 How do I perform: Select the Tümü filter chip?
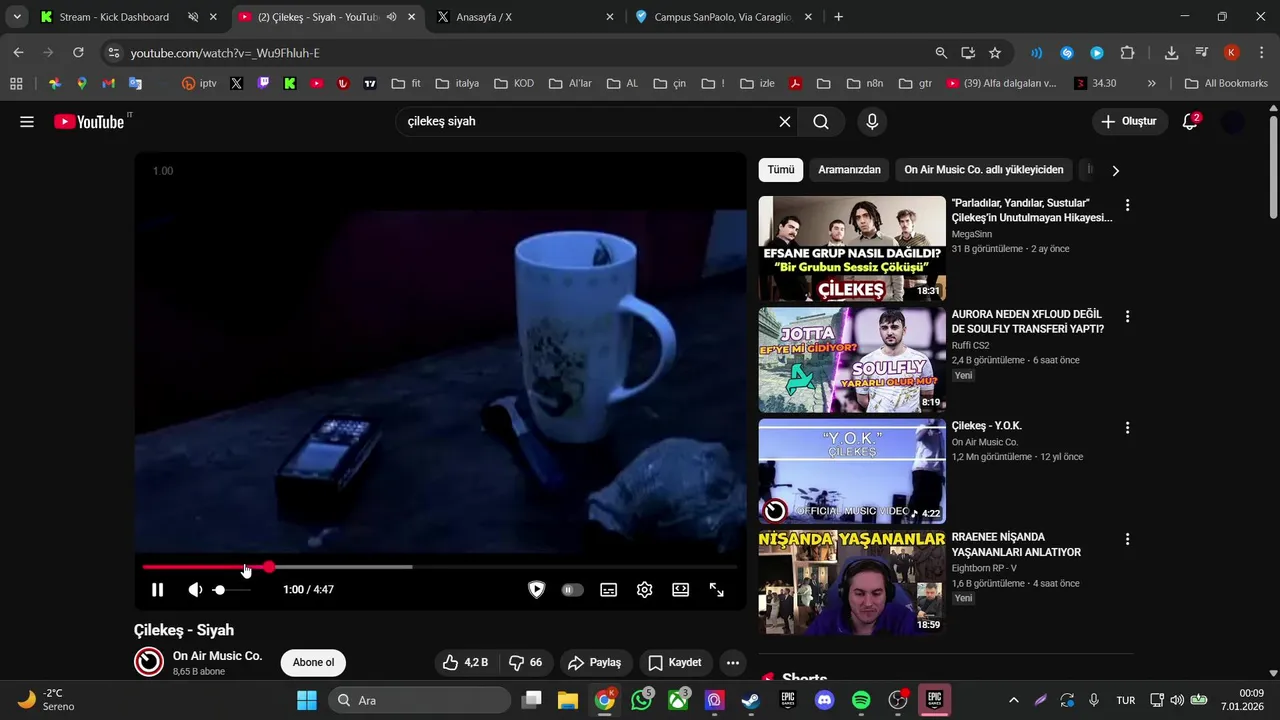tap(781, 170)
